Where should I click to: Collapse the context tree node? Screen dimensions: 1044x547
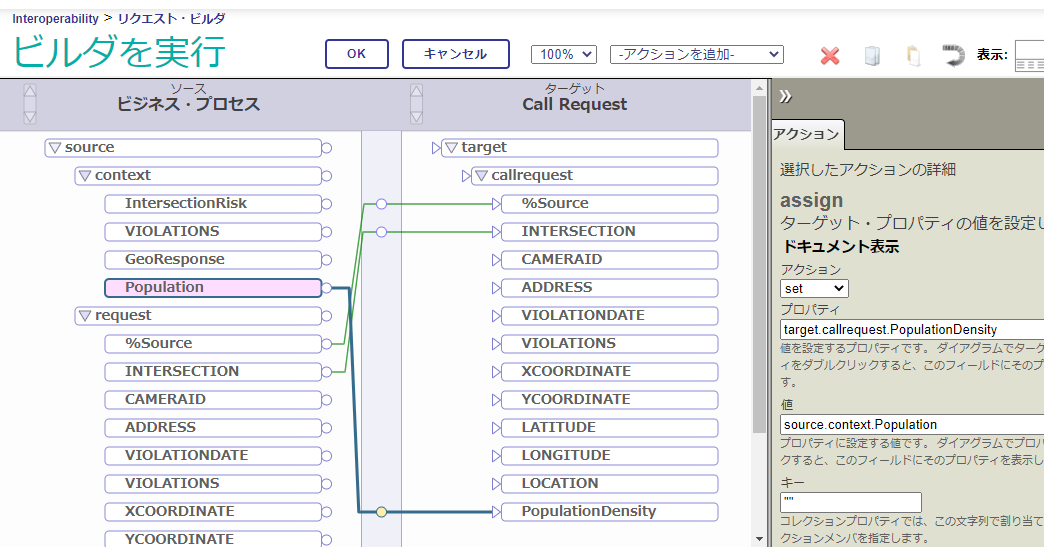[85, 176]
